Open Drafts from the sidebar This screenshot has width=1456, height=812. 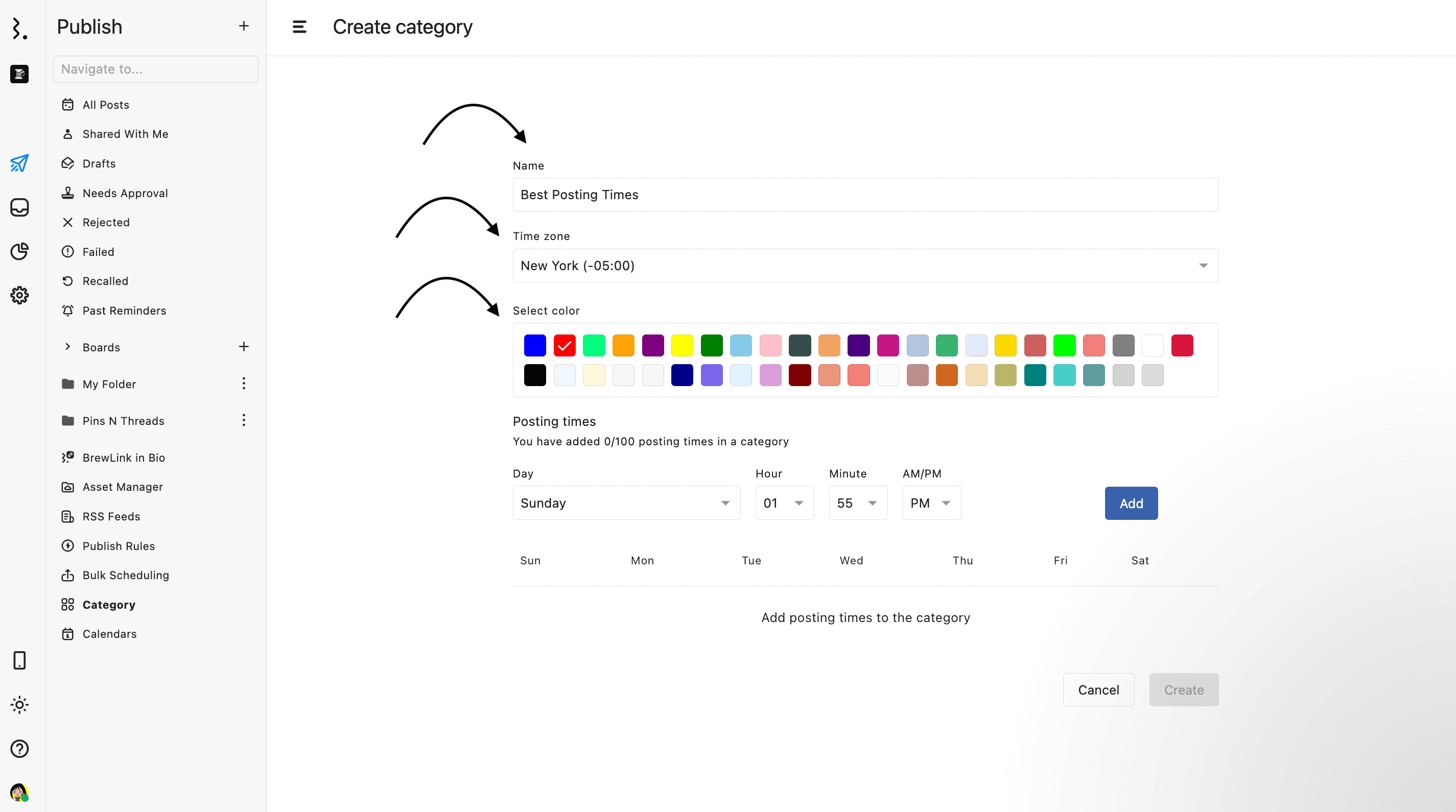(99, 163)
